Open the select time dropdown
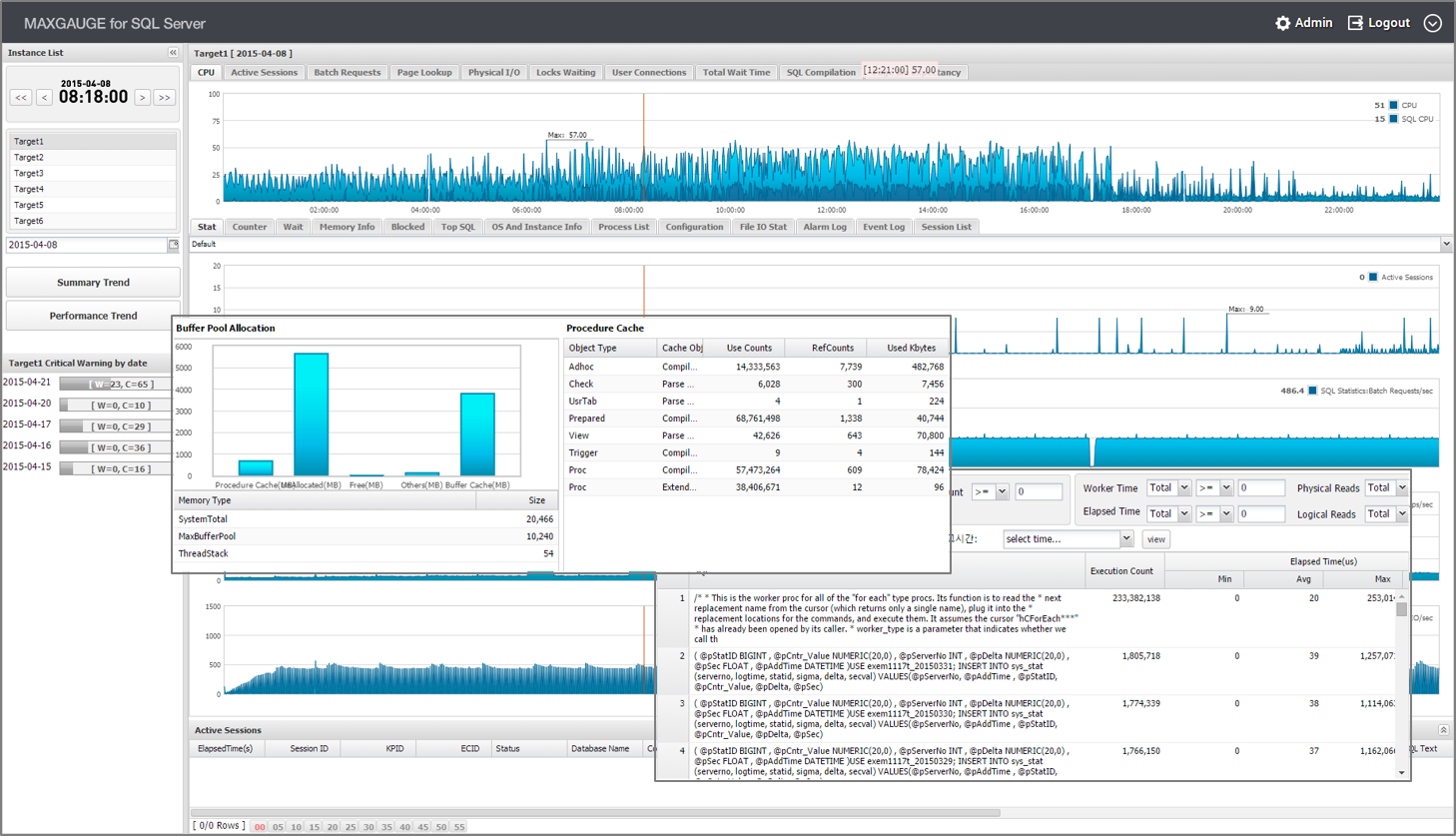 tap(1068, 539)
